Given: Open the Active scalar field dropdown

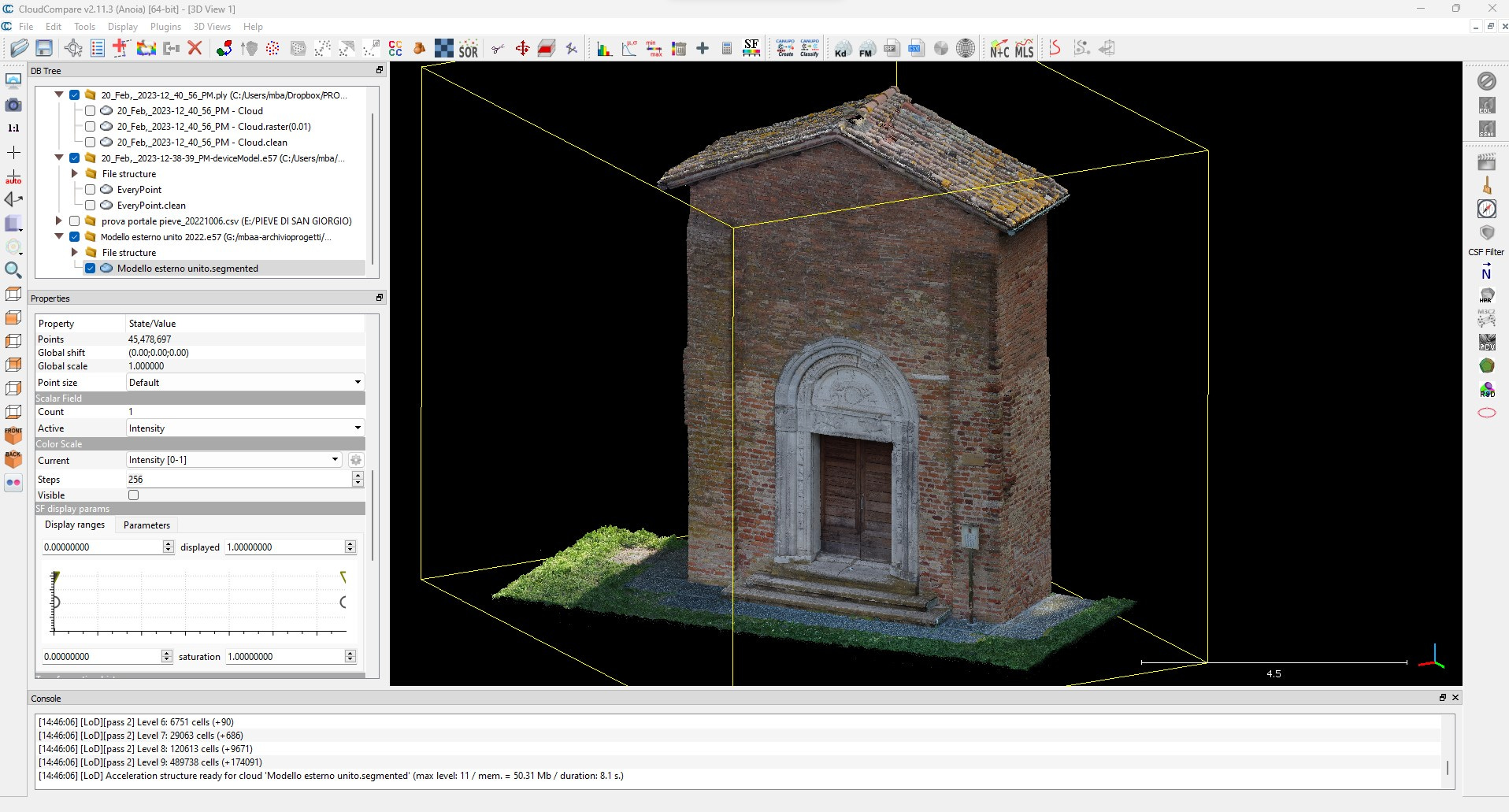Looking at the screenshot, I should coord(245,428).
